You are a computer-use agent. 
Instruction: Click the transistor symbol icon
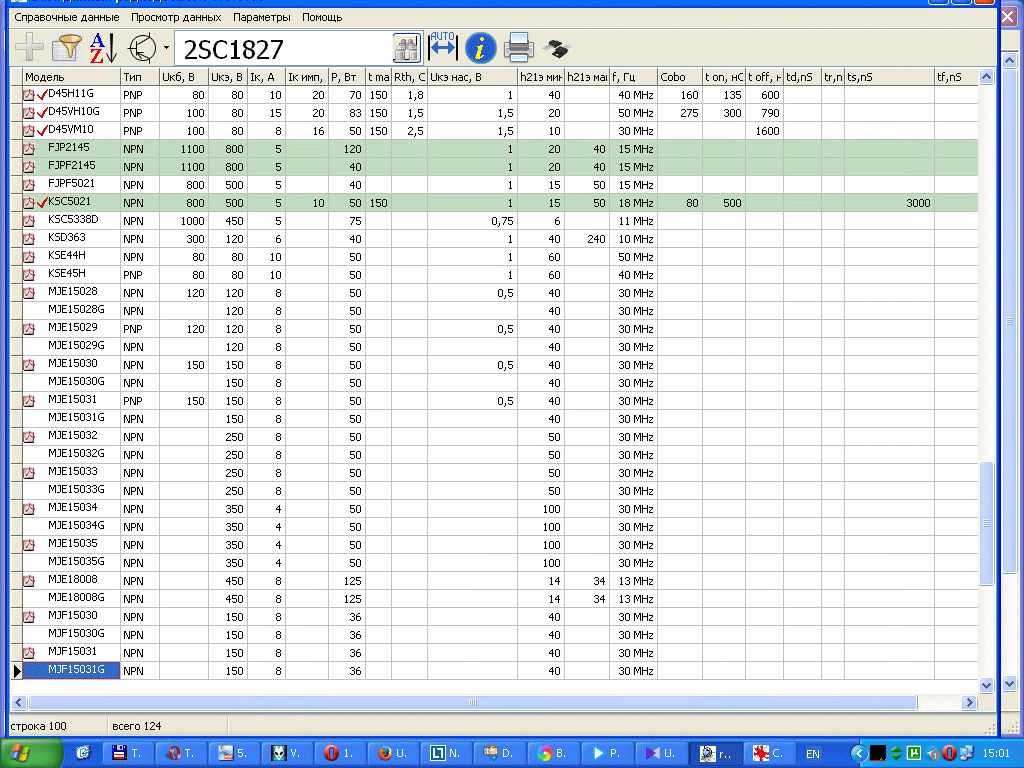142,48
